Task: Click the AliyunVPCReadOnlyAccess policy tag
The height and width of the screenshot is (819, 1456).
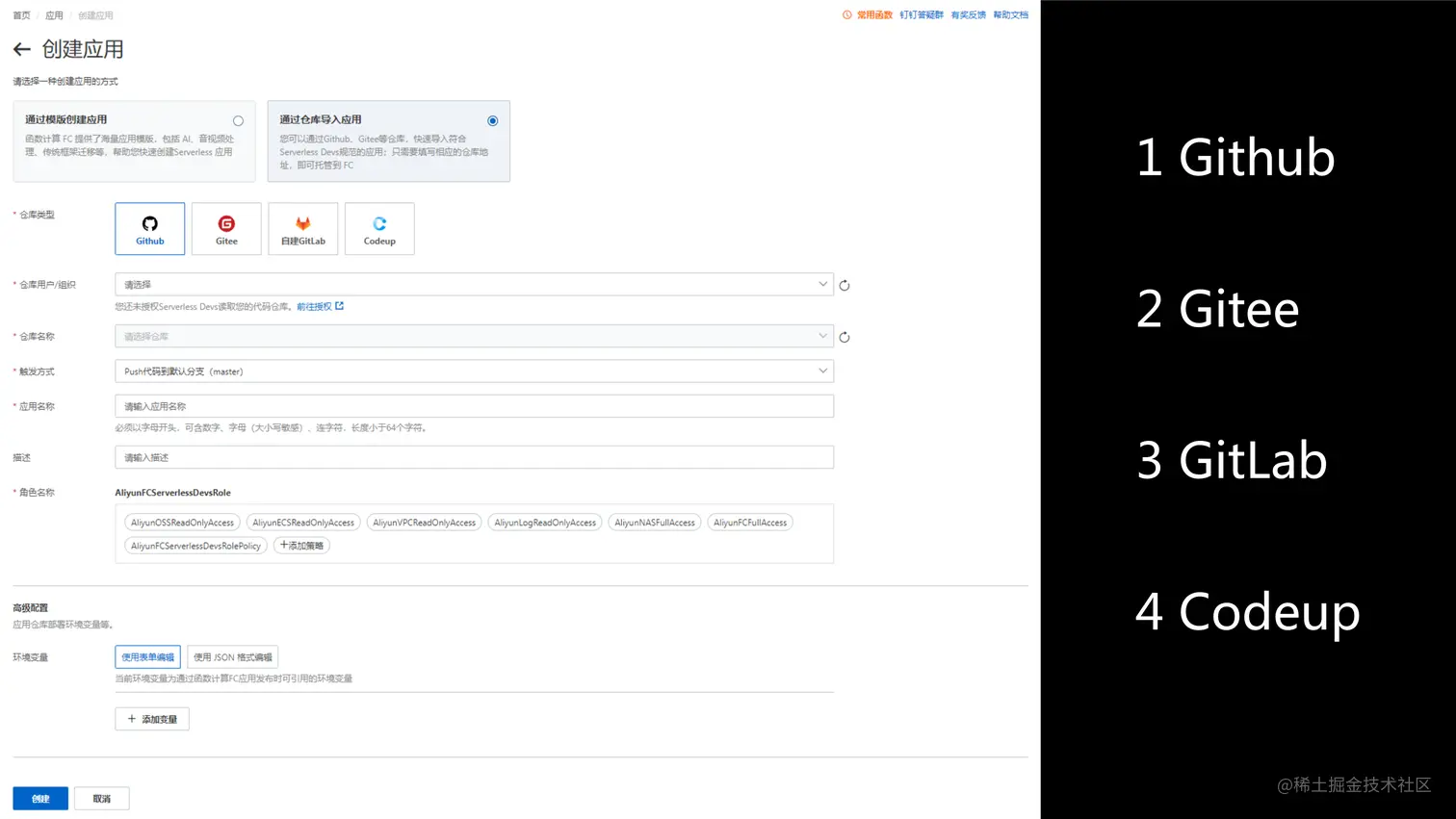Action: 424,523
